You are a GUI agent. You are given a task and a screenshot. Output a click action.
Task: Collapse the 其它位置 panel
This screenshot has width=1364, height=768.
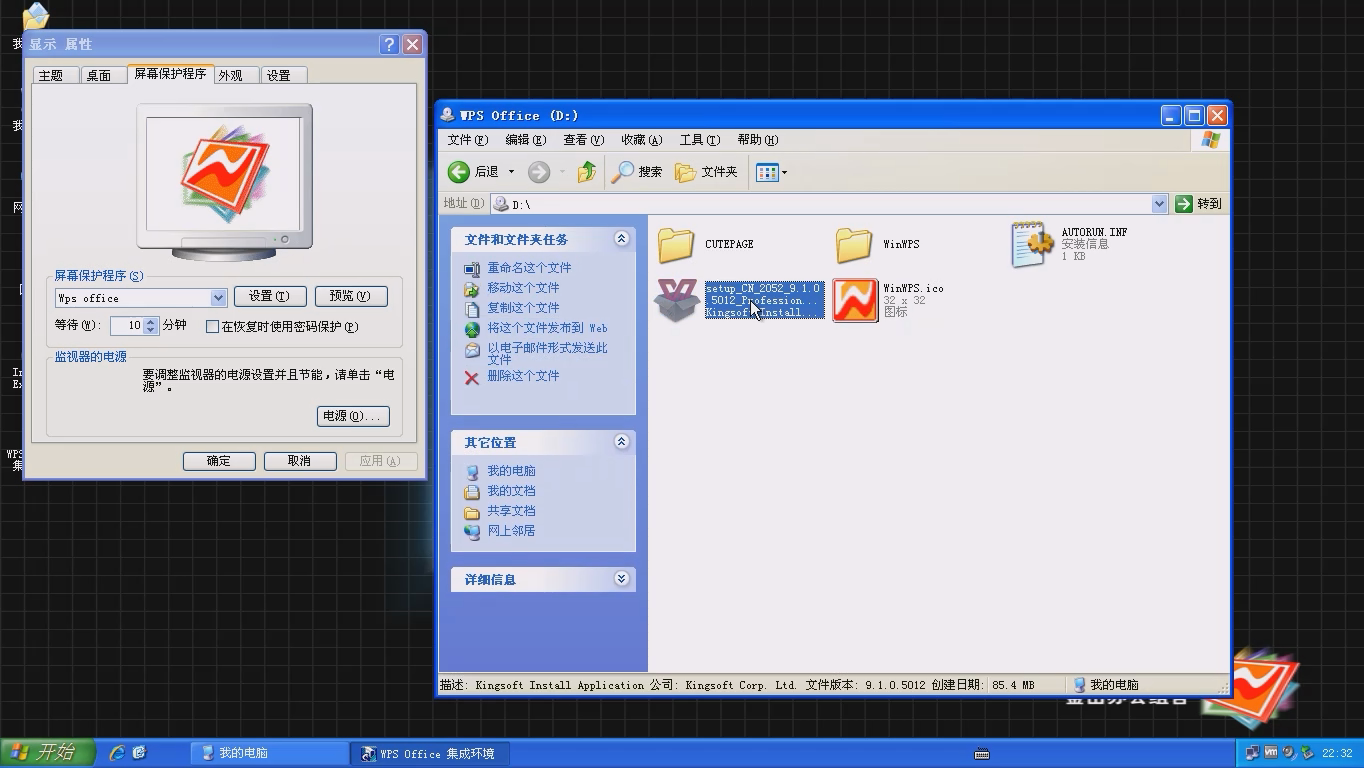[x=621, y=442]
